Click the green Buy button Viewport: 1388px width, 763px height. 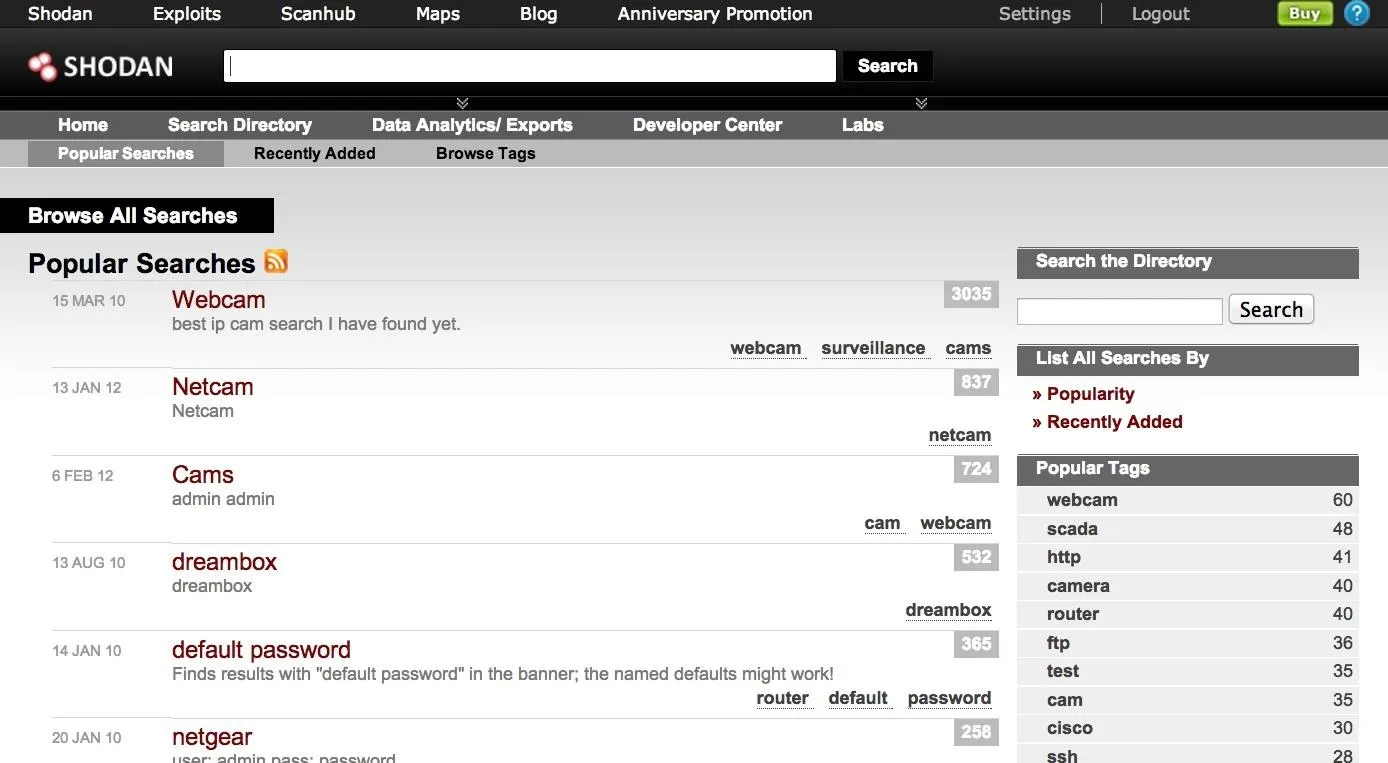(1305, 13)
